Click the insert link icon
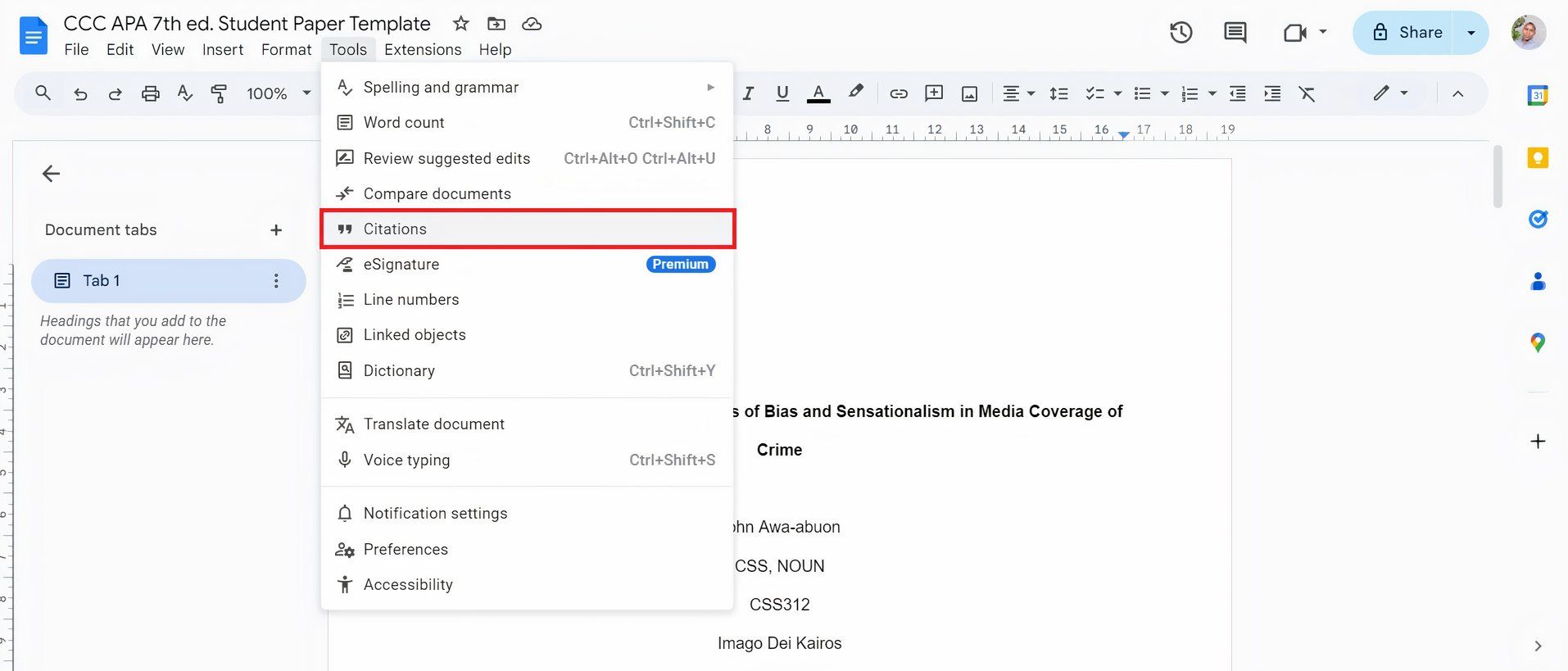 899,93
